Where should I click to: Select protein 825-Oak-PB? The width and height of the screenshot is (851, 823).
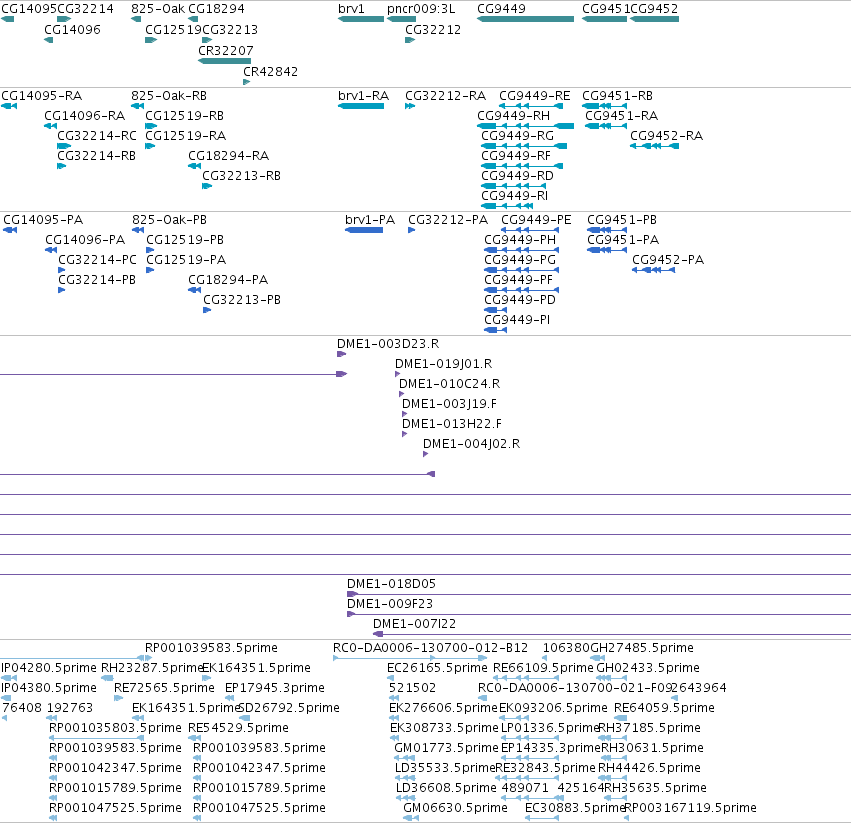(x=169, y=220)
